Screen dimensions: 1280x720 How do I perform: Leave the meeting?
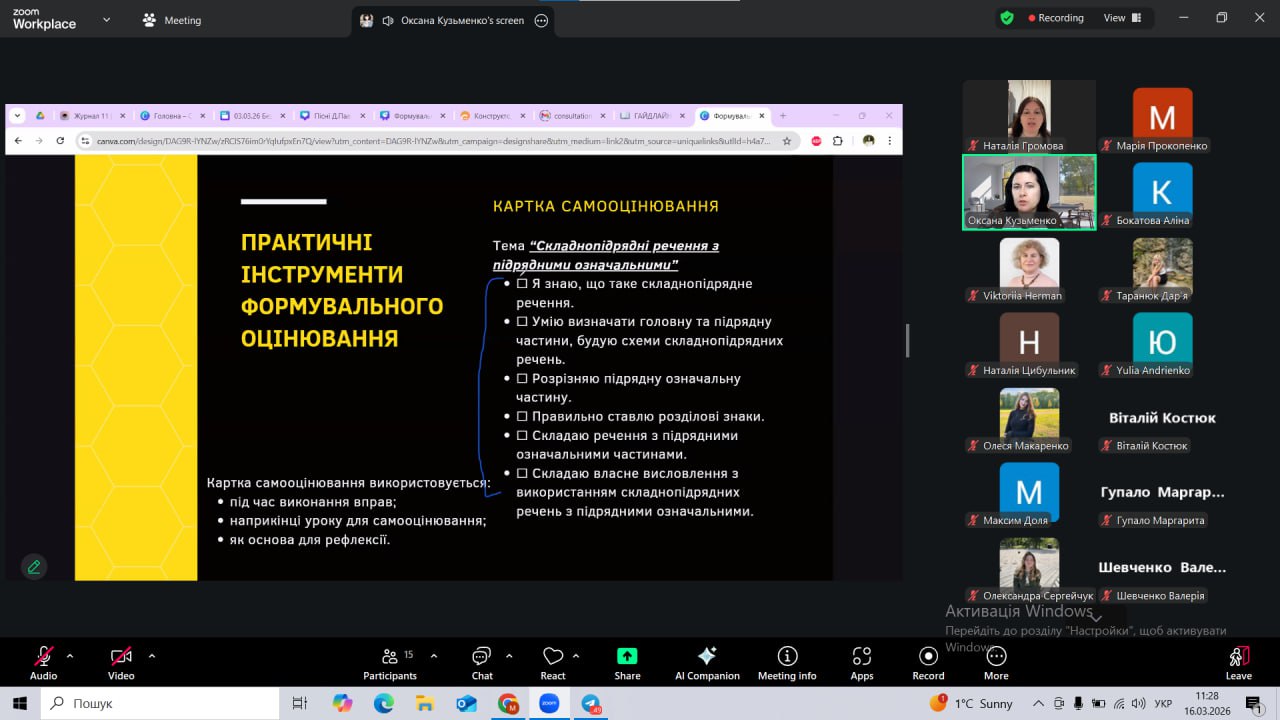(1238, 662)
